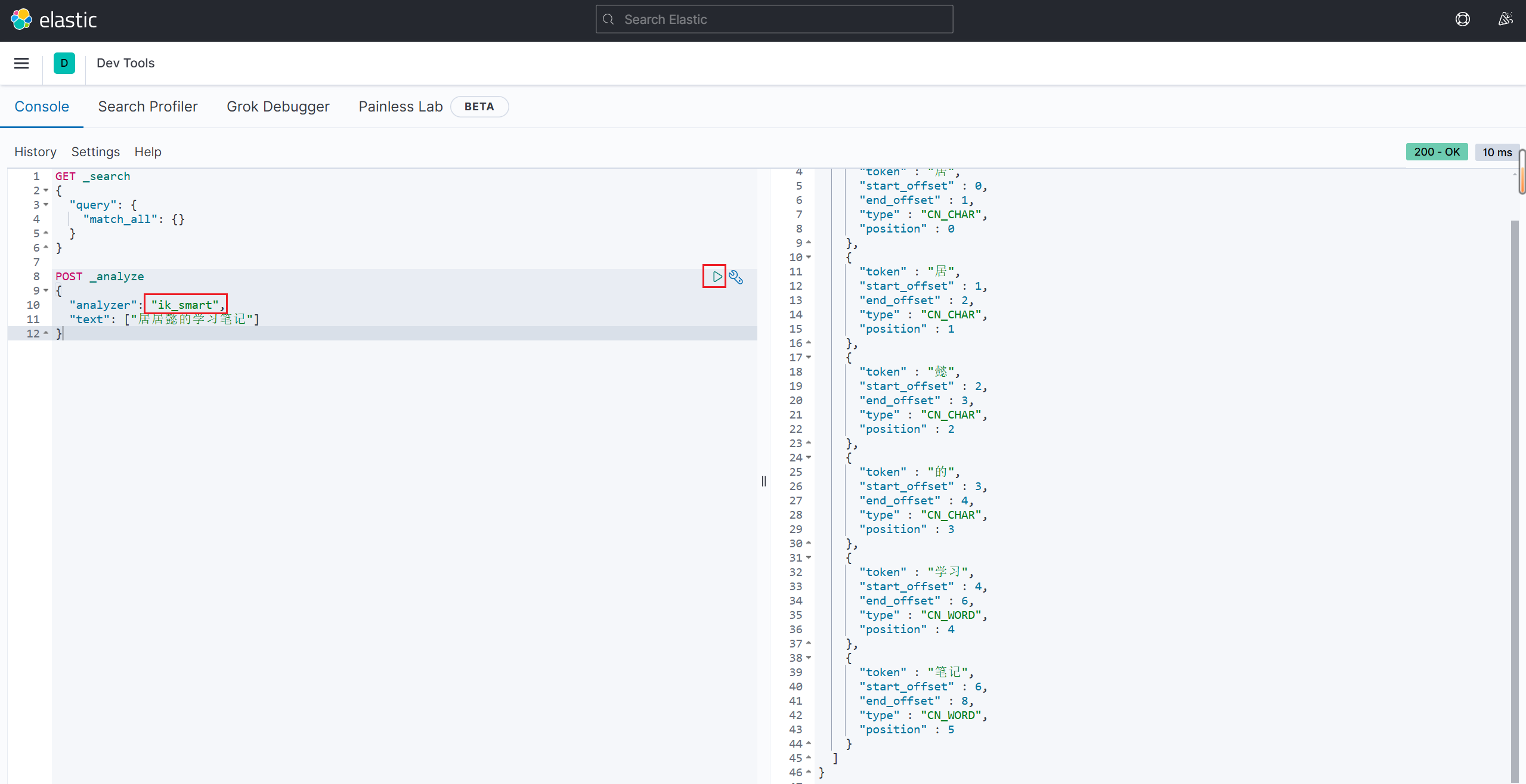
Task: Click the POST _analyze line in editor
Action: pos(100,277)
